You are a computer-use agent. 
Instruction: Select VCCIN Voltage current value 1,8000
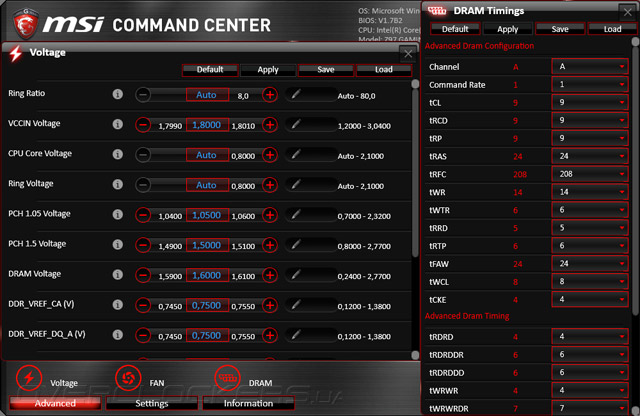pos(207,125)
